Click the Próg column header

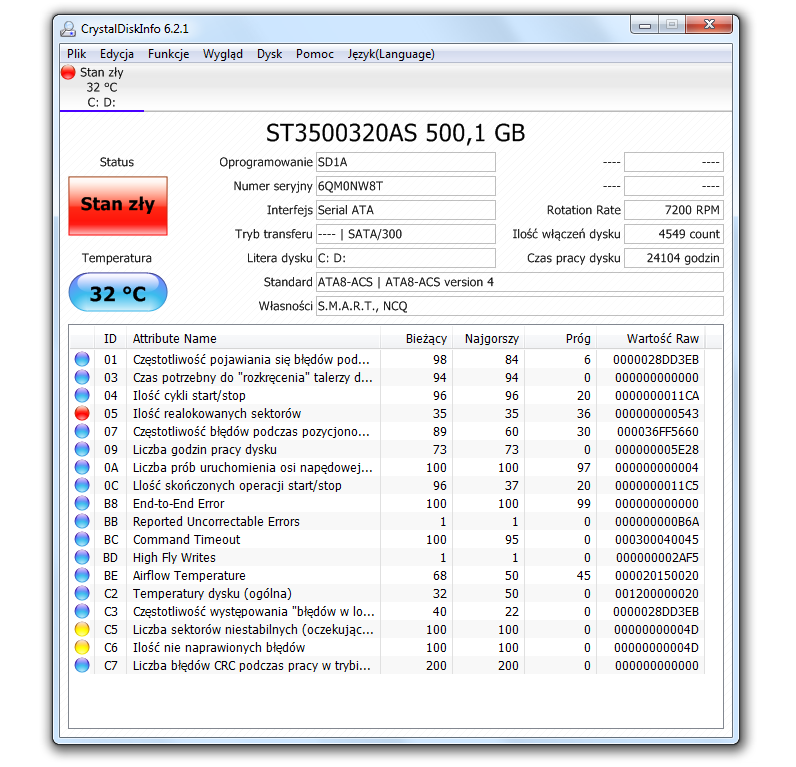(560, 339)
